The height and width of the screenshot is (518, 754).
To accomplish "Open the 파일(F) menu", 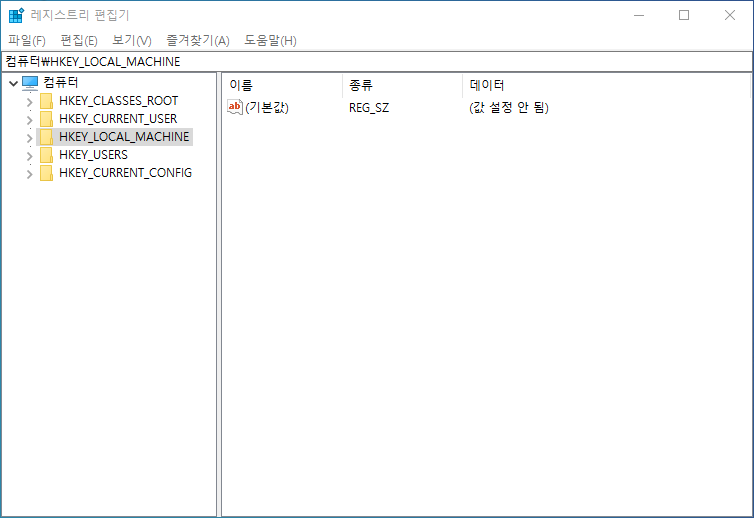I will point(27,40).
